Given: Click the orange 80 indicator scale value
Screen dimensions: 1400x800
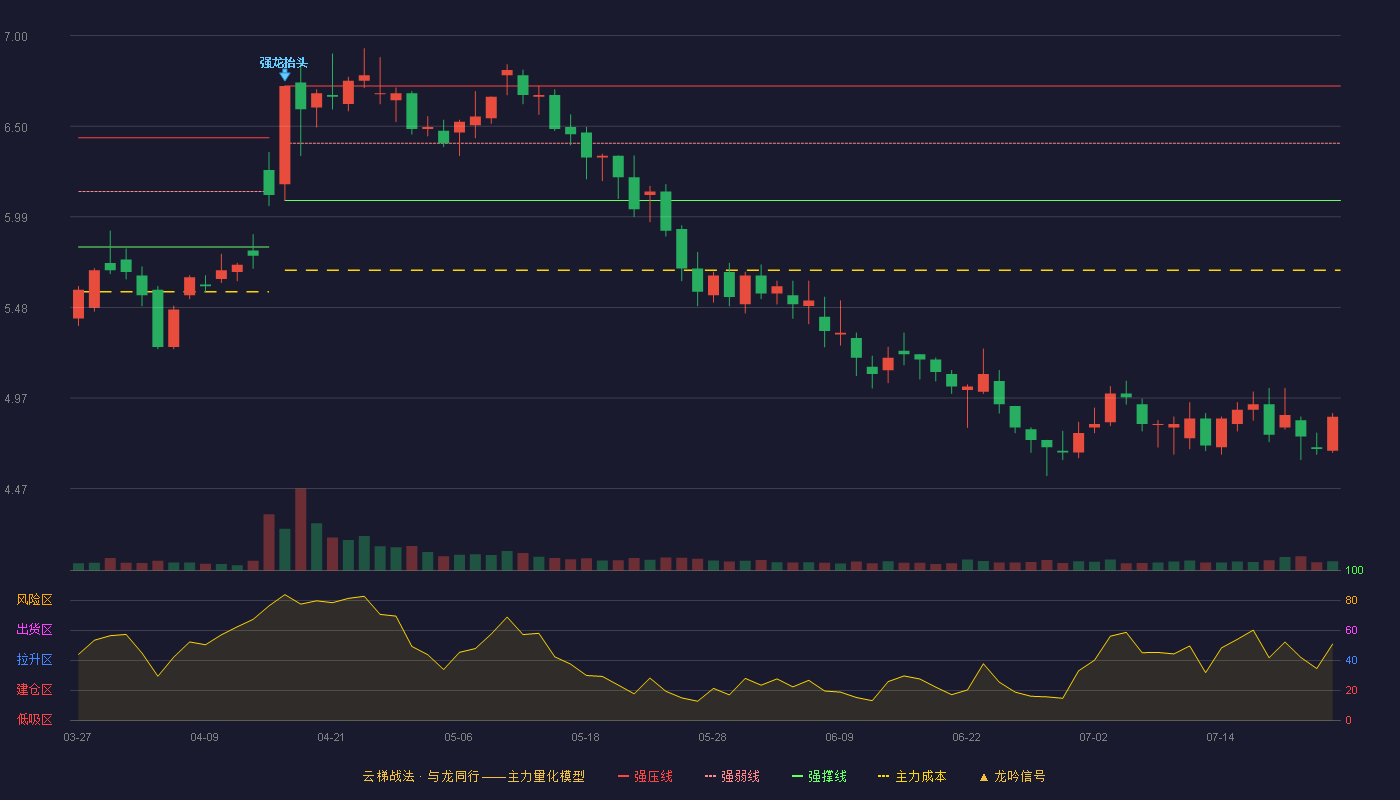Looking at the screenshot, I should coord(1350,600).
